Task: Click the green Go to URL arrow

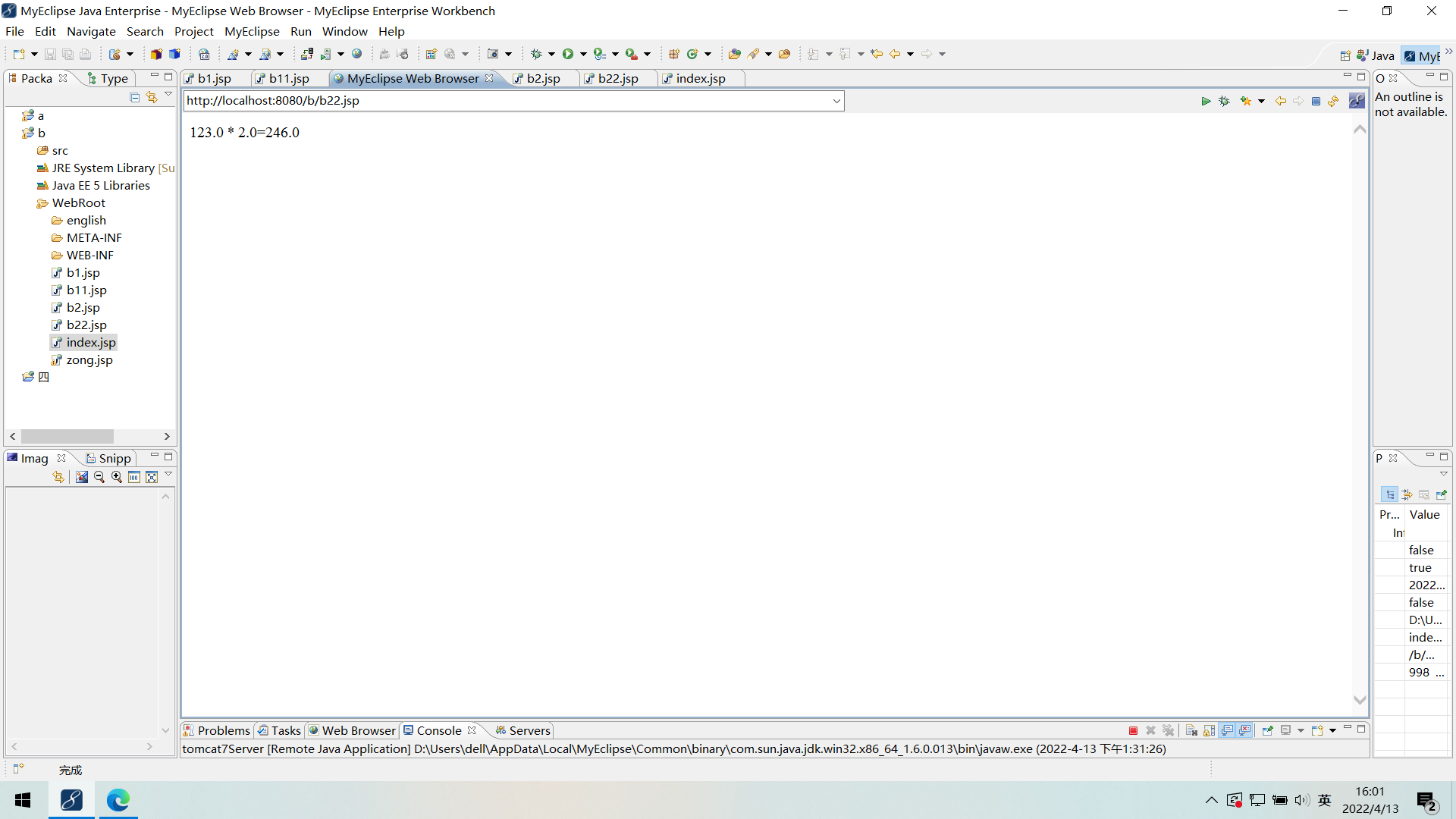Action: click(x=1206, y=101)
